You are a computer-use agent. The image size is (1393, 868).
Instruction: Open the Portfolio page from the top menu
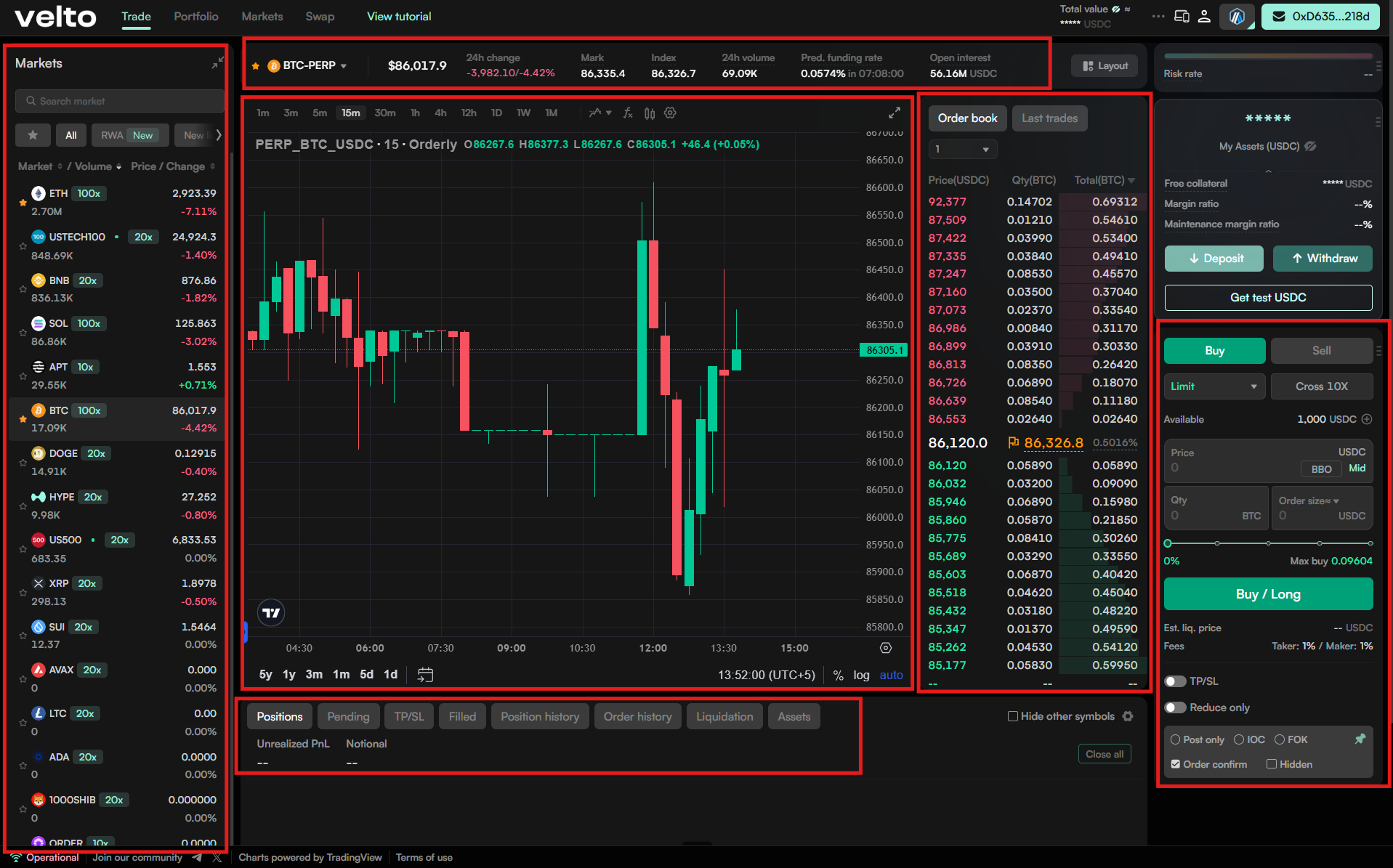tap(195, 16)
